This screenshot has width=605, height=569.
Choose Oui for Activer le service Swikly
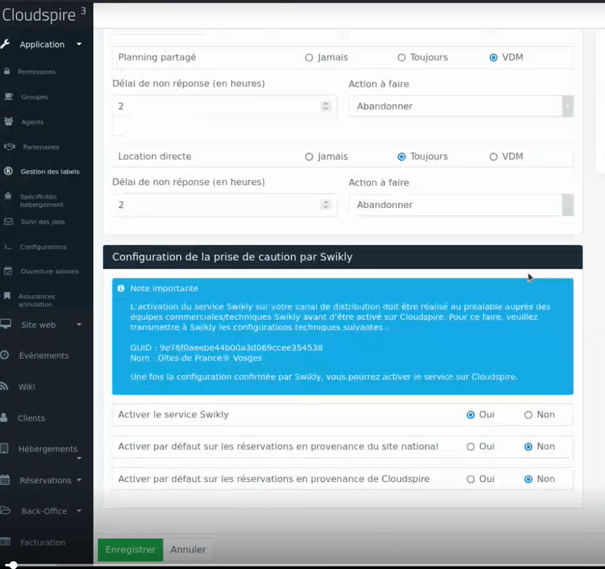(x=470, y=415)
